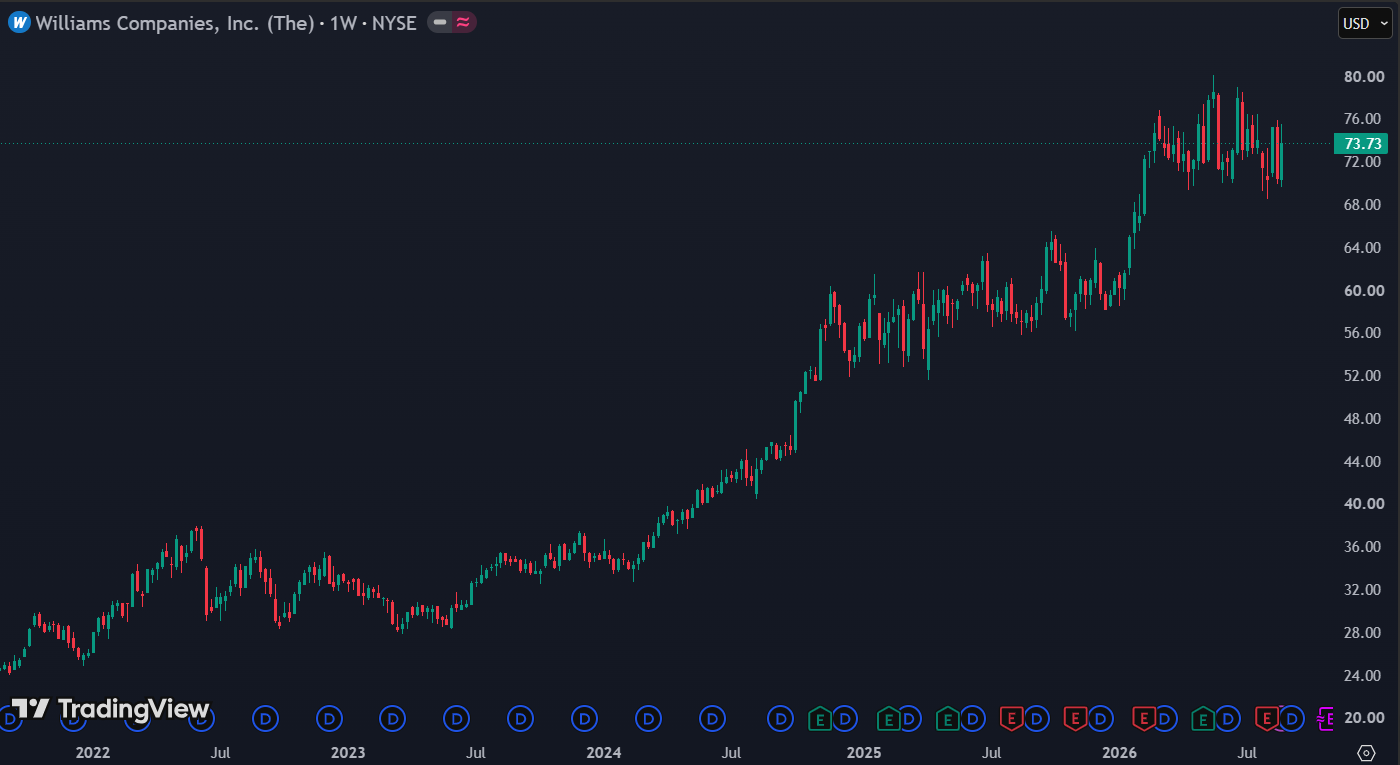The image size is (1400, 765).
Task: Open the dividend marker just left of the 2023 label
Action: (x=329, y=718)
